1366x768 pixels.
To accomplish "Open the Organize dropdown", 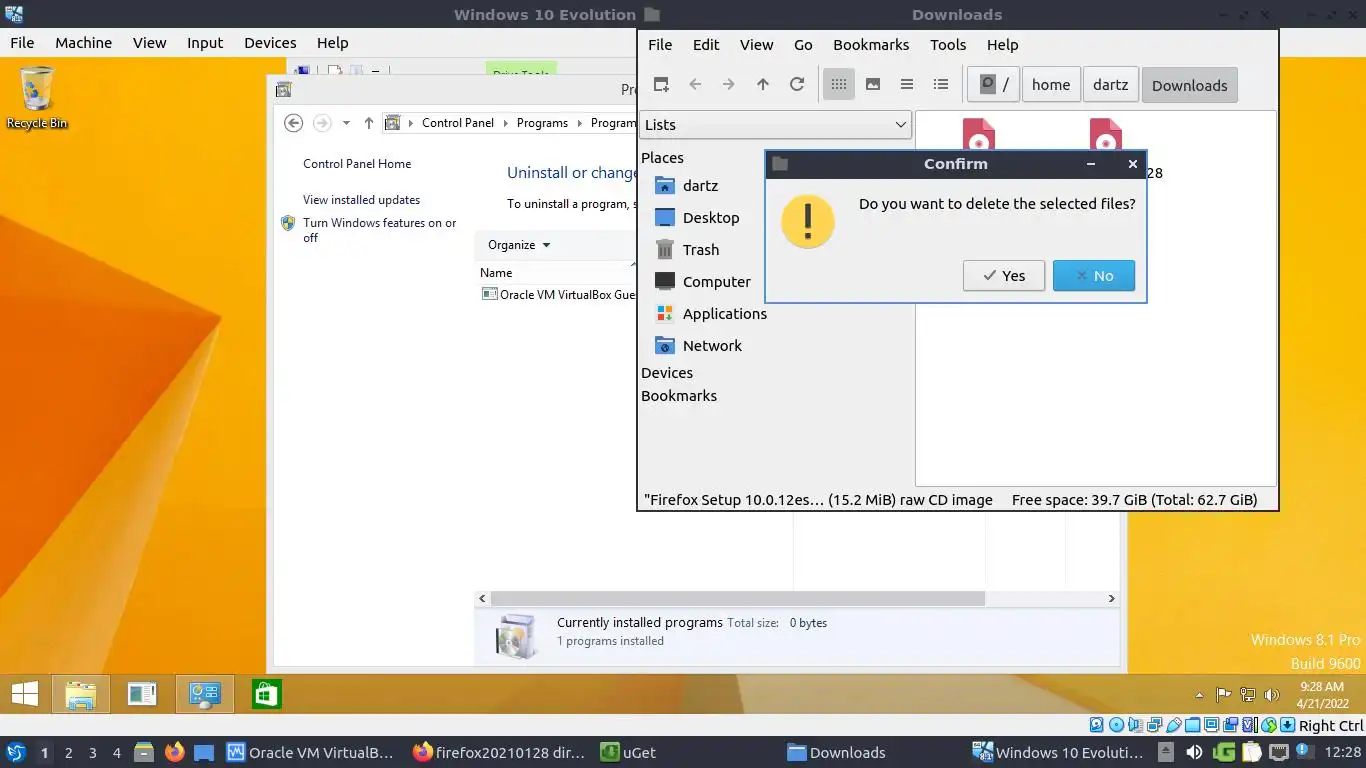I will pos(519,245).
